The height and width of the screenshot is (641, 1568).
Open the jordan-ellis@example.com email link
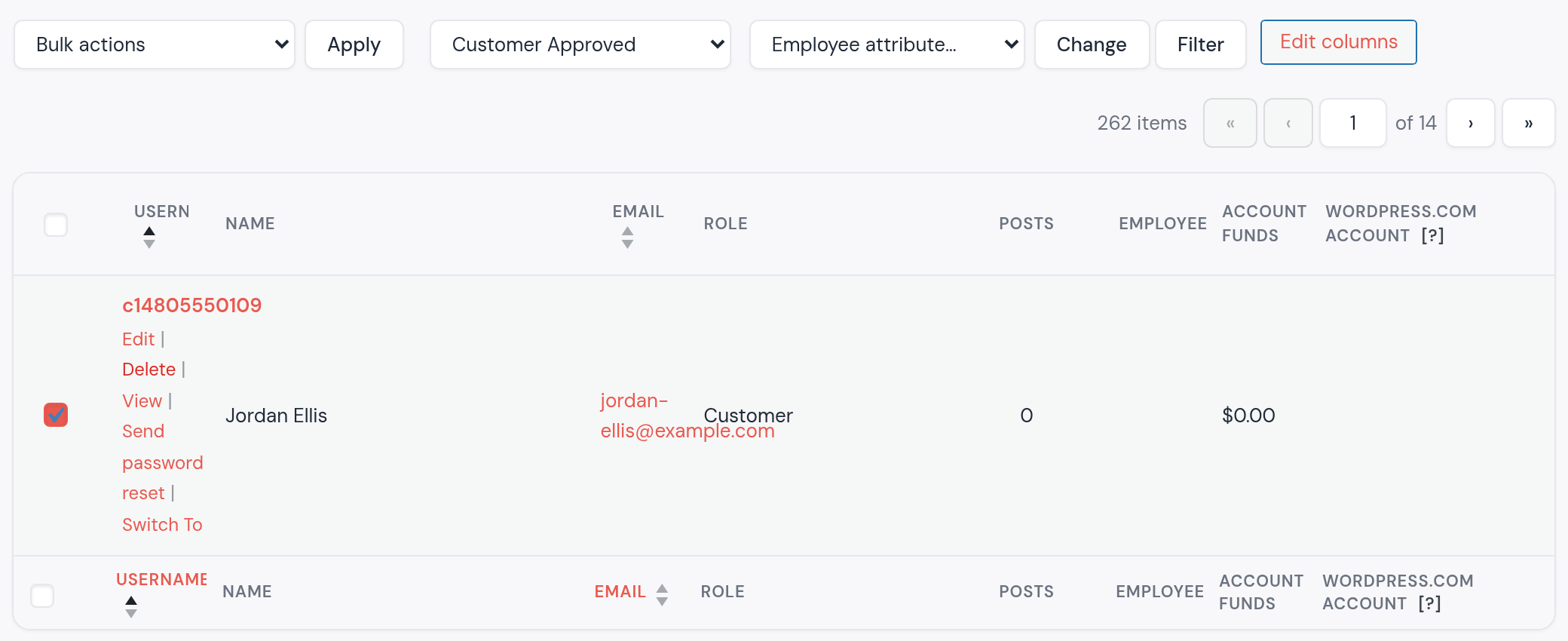(x=688, y=416)
